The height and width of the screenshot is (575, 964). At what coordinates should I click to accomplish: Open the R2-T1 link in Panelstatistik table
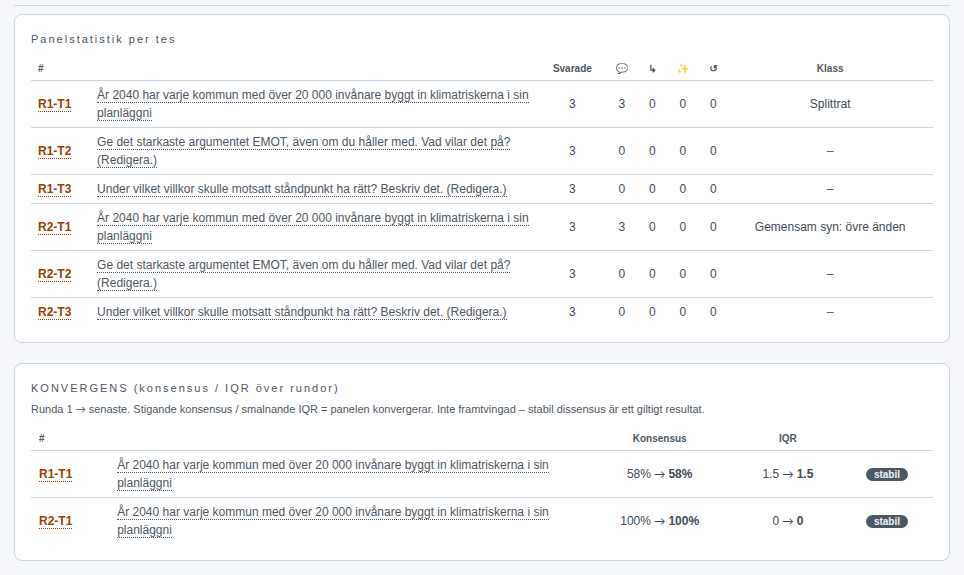tap(55, 227)
